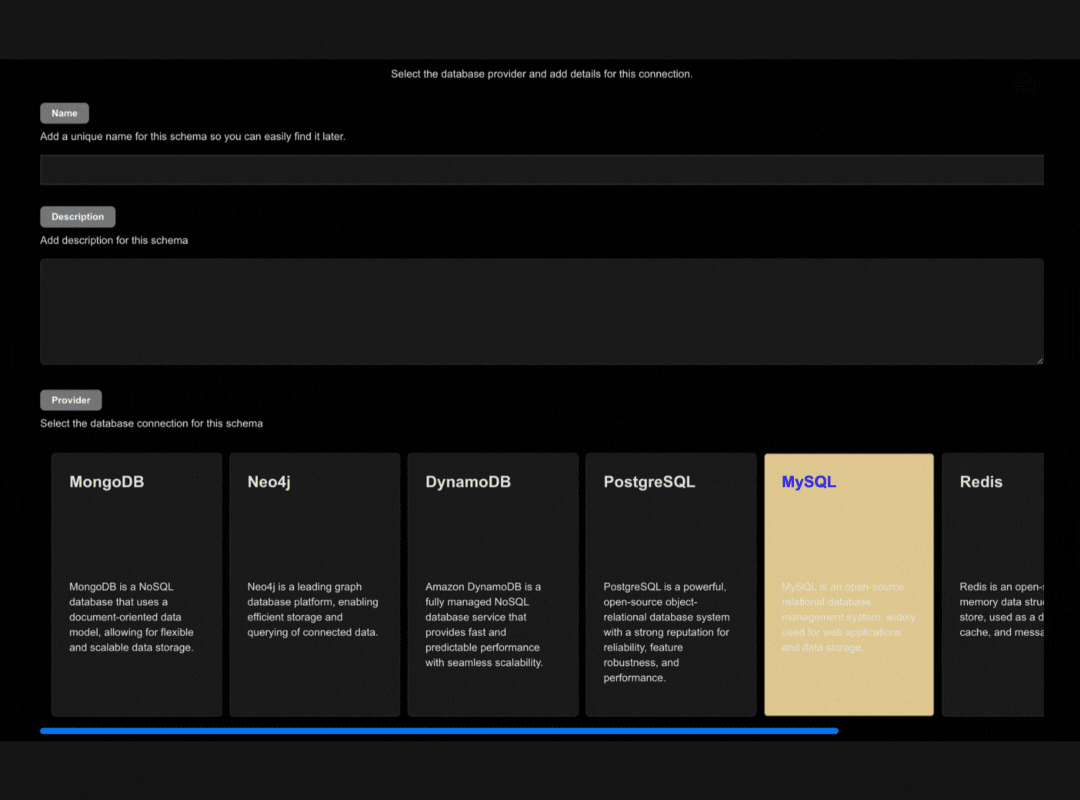Image resolution: width=1080 pixels, height=800 pixels.
Task: Click the MySQL card title text
Action: [x=808, y=482]
